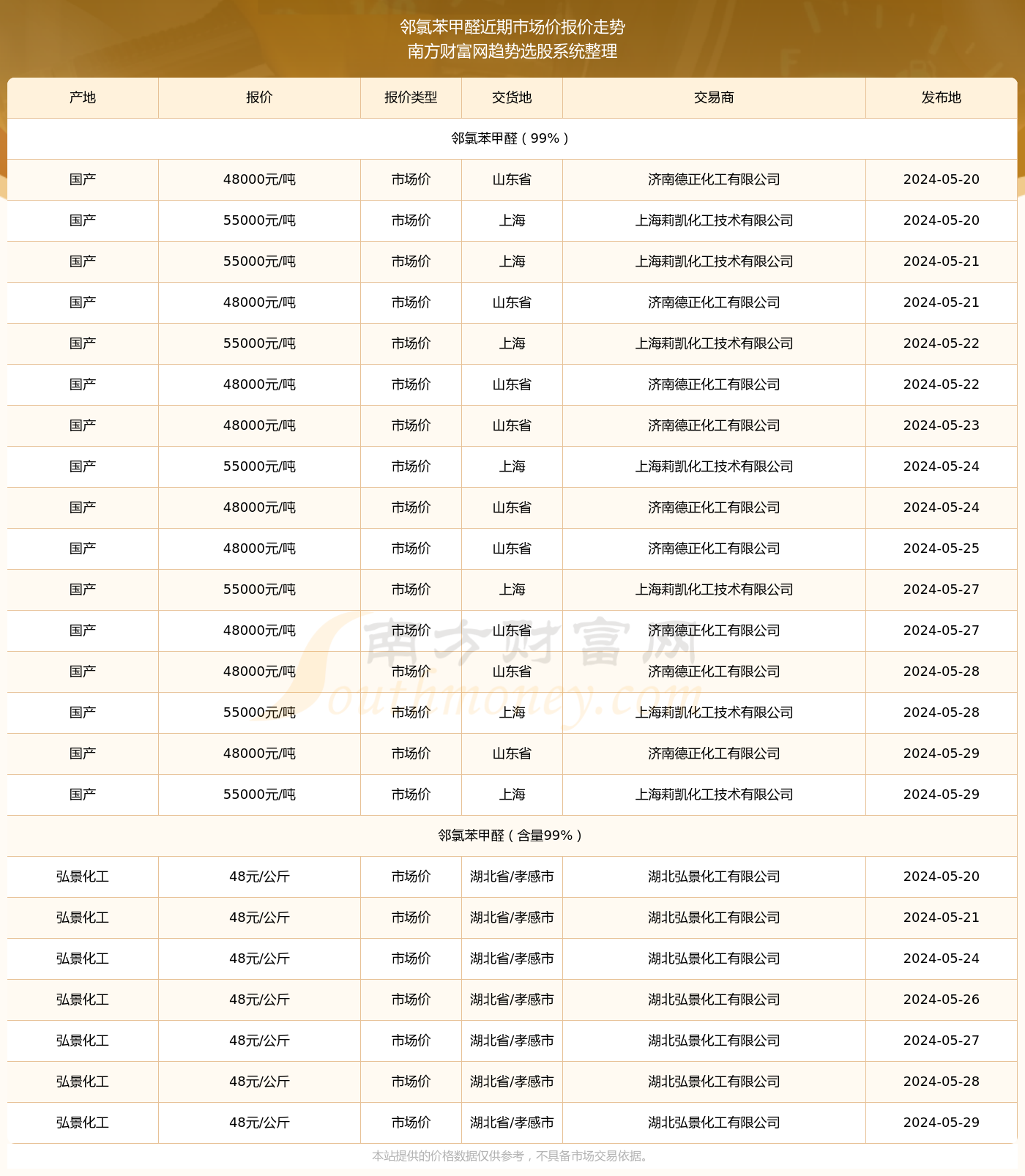Select the 报价类型 column header
The image size is (1025, 1176).
tap(411, 97)
